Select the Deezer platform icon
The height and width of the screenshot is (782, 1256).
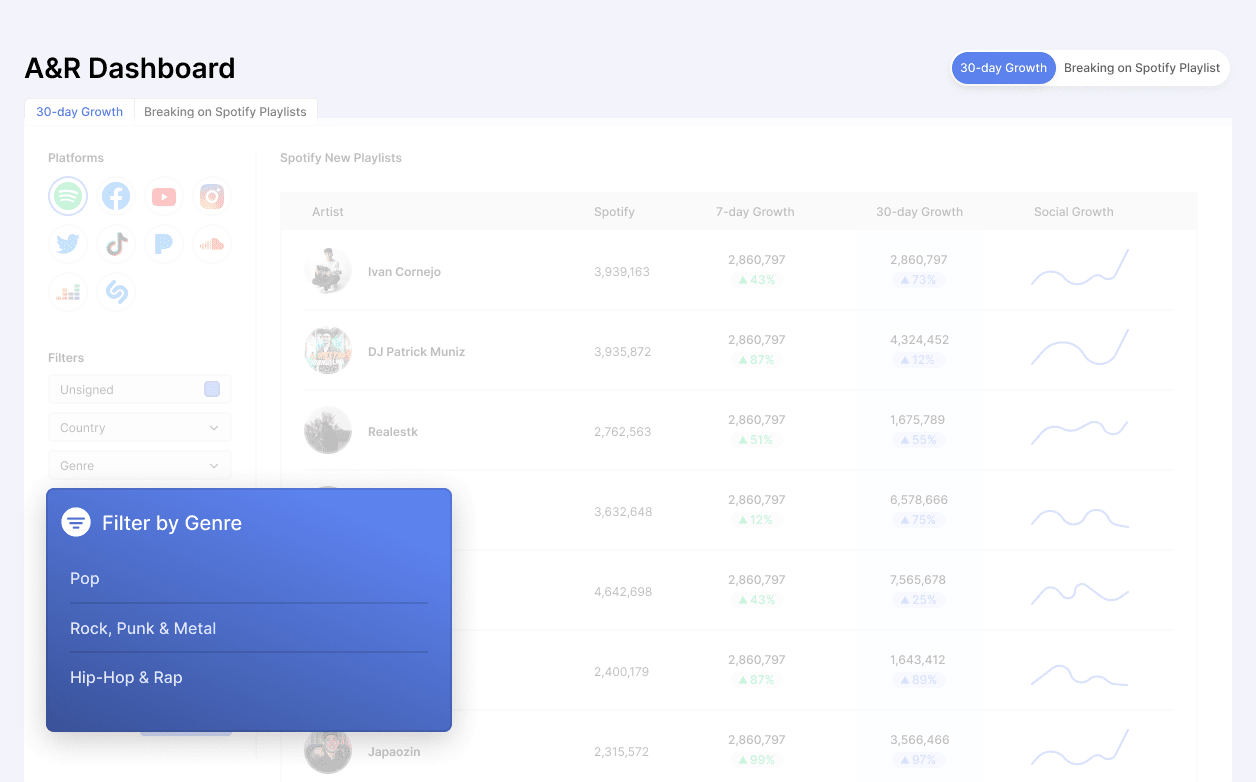point(68,292)
